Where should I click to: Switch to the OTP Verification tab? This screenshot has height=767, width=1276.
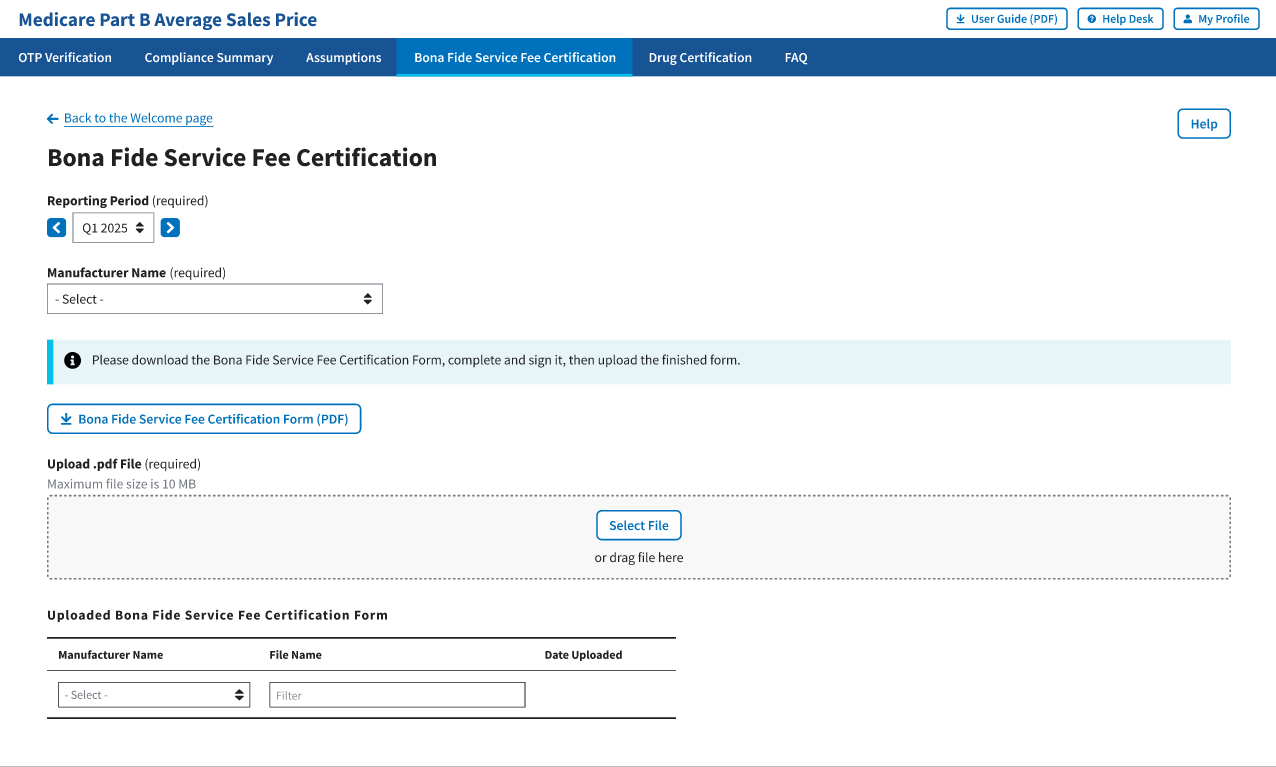point(65,58)
